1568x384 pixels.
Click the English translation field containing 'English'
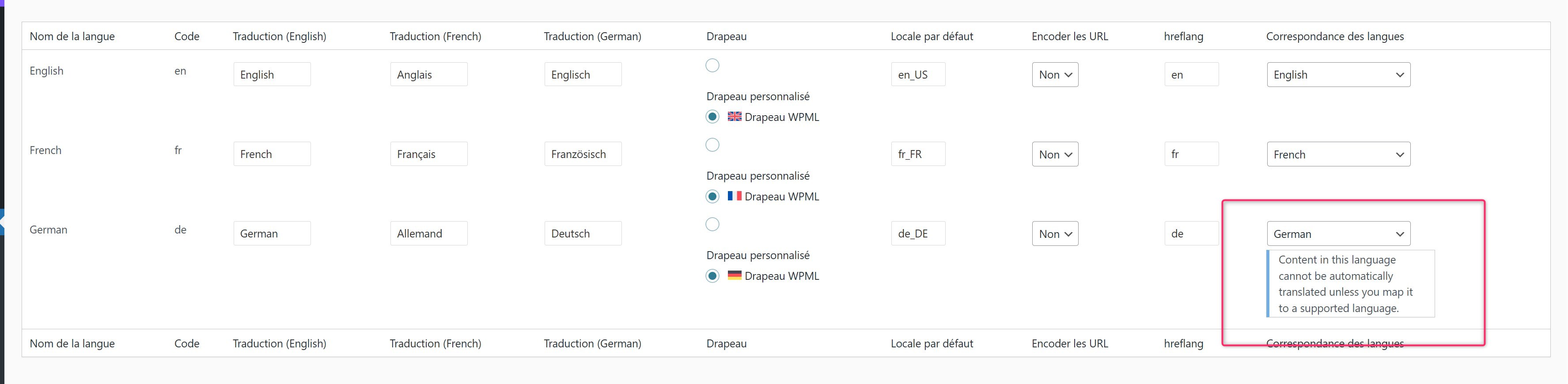pyautogui.click(x=272, y=74)
